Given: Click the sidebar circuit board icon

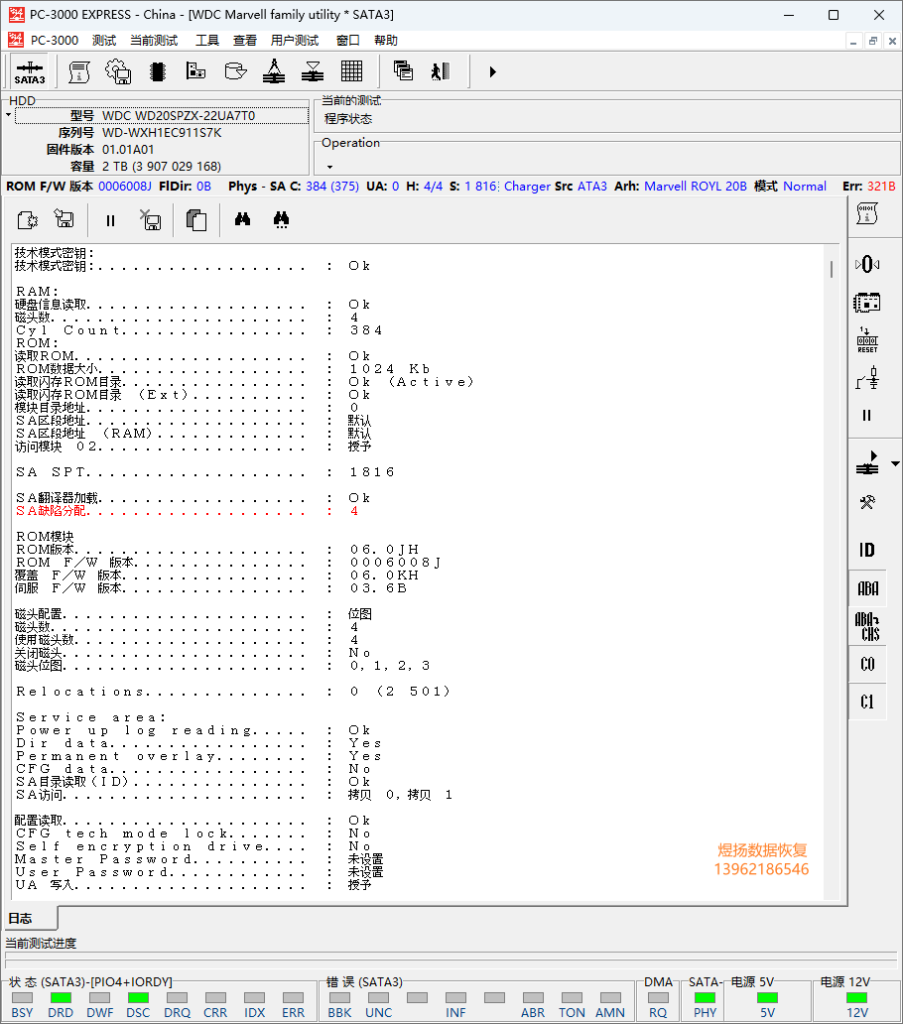Looking at the screenshot, I should click(867, 302).
